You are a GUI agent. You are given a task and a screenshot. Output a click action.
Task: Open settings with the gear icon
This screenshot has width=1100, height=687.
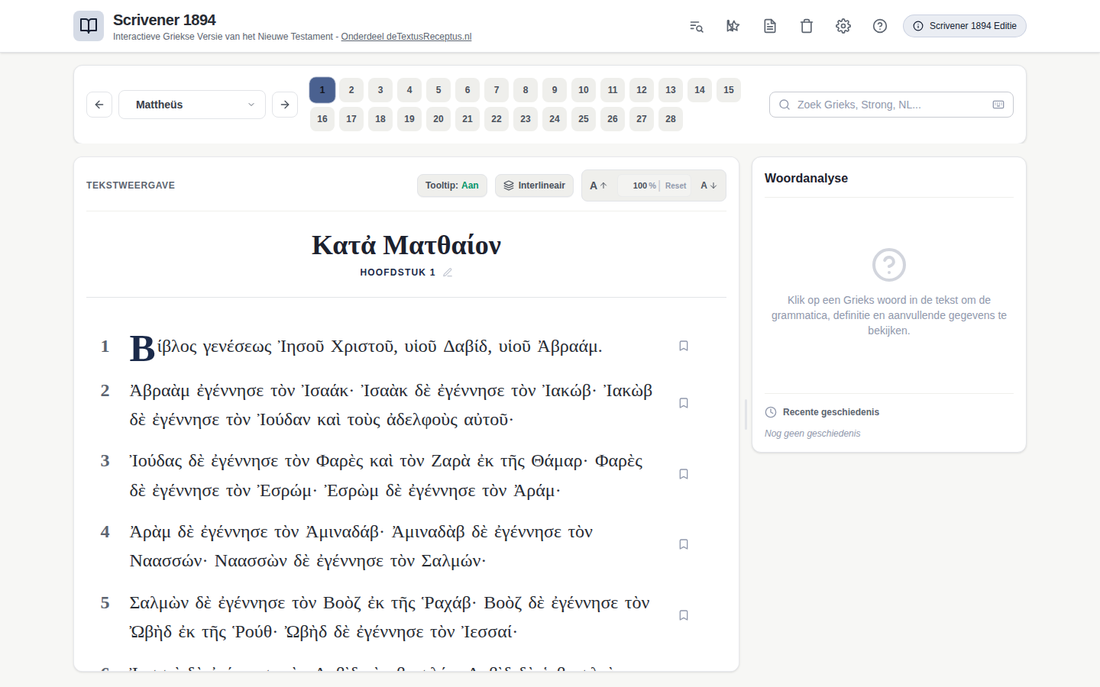(x=843, y=26)
